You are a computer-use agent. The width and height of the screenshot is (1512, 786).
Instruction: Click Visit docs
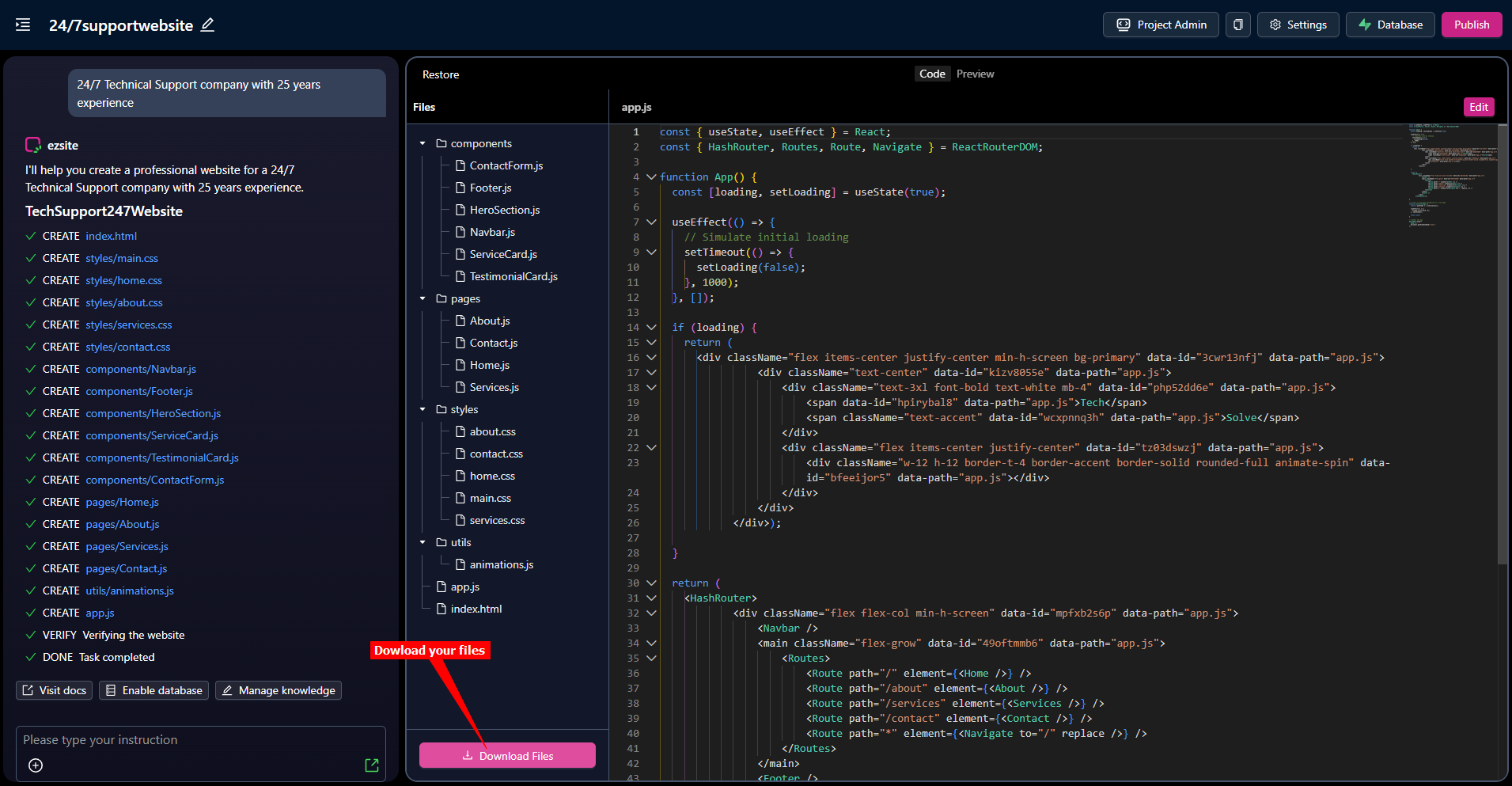click(55, 690)
